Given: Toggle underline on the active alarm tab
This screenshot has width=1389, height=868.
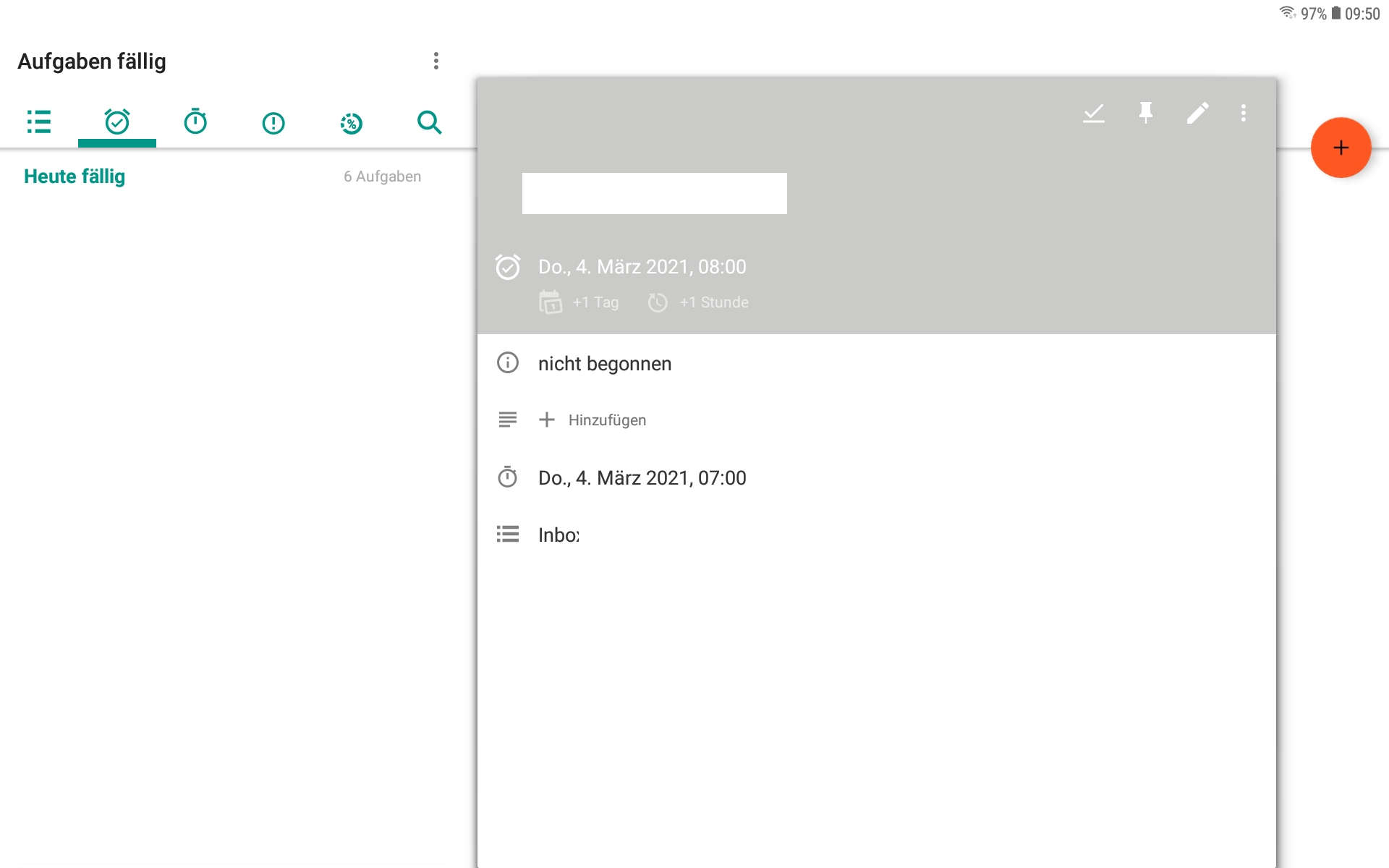Looking at the screenshot, I should 117,143.
